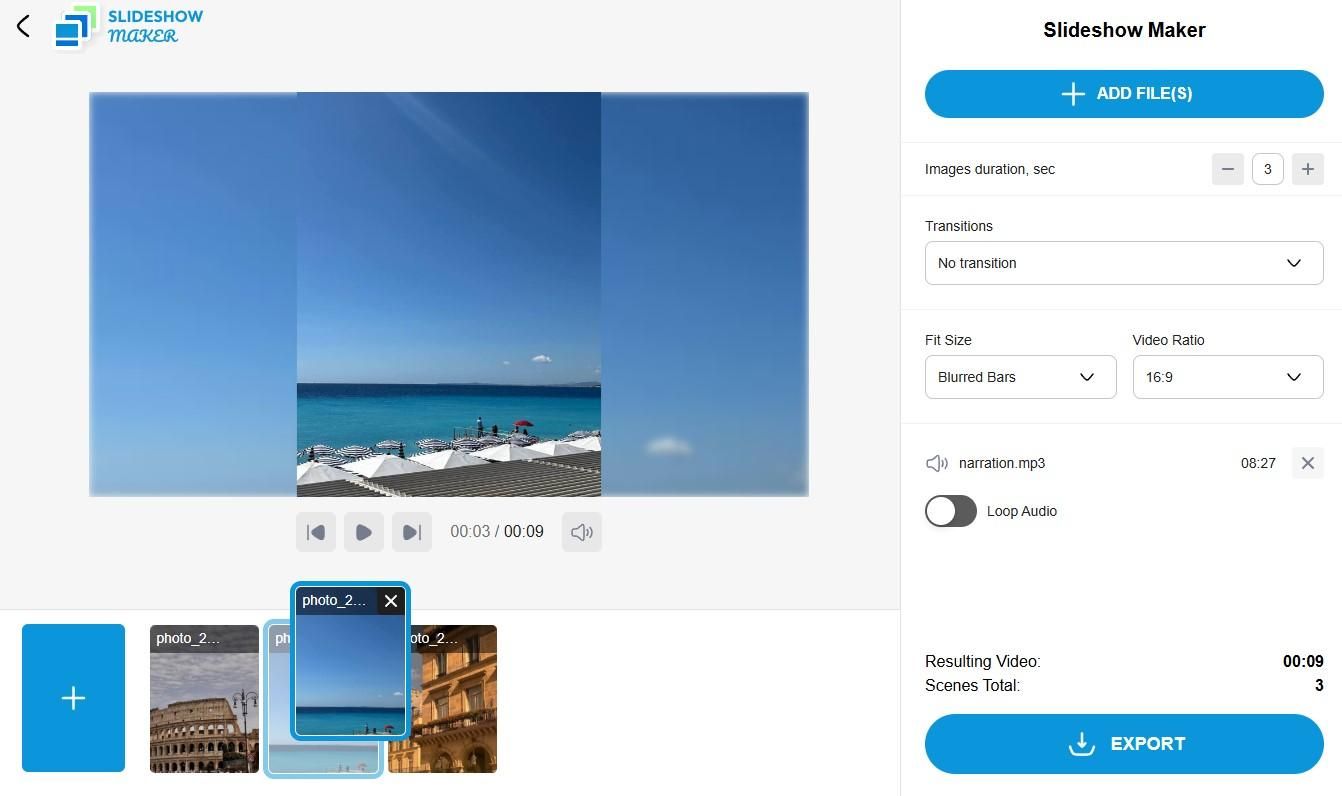Mute preview with volume button

coord(582,532)
